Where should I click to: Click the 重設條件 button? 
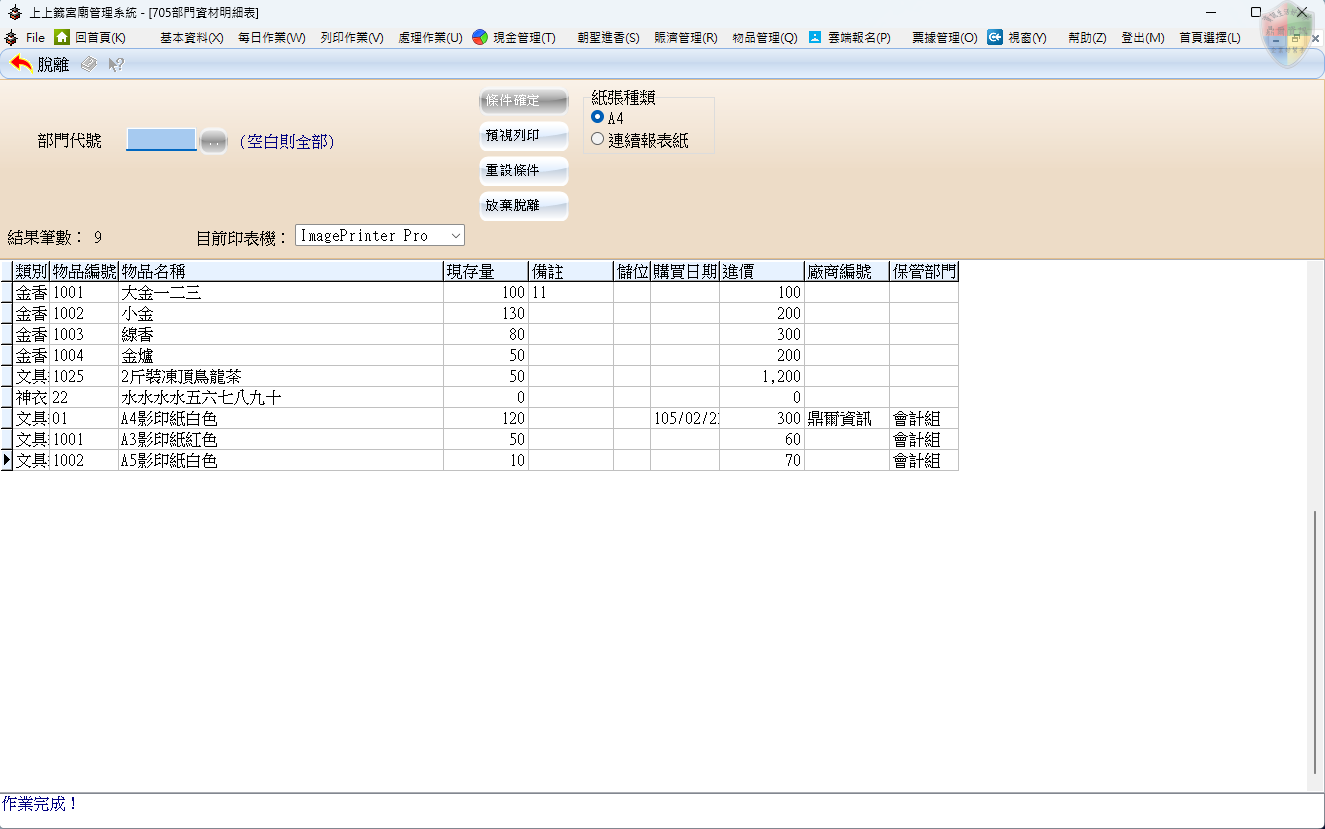pyautogui.click(x=524, y=171)
